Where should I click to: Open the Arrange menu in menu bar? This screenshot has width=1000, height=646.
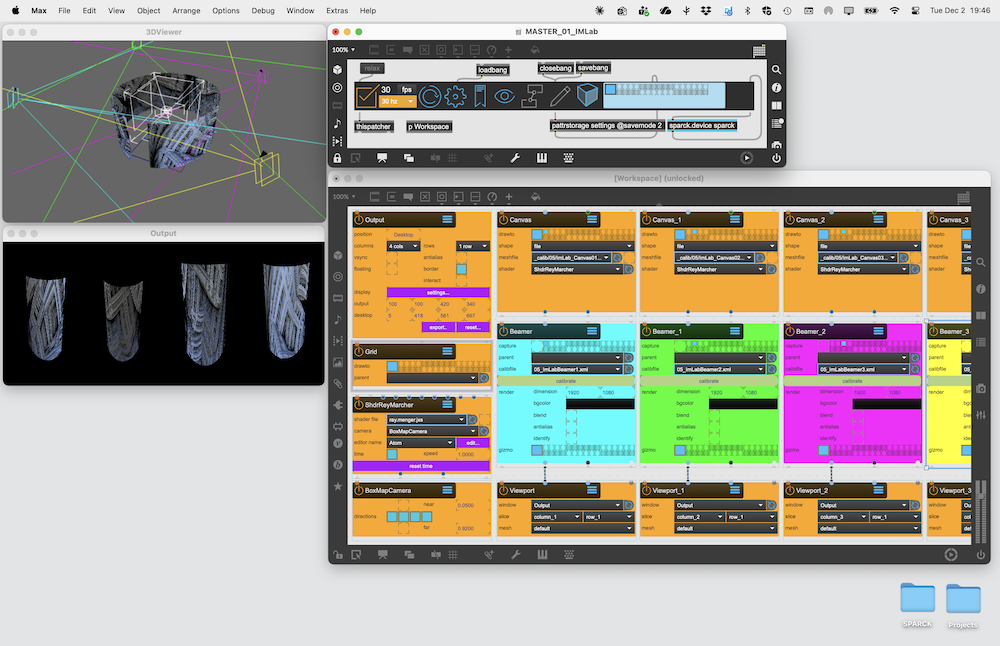(x=187, y=10)
